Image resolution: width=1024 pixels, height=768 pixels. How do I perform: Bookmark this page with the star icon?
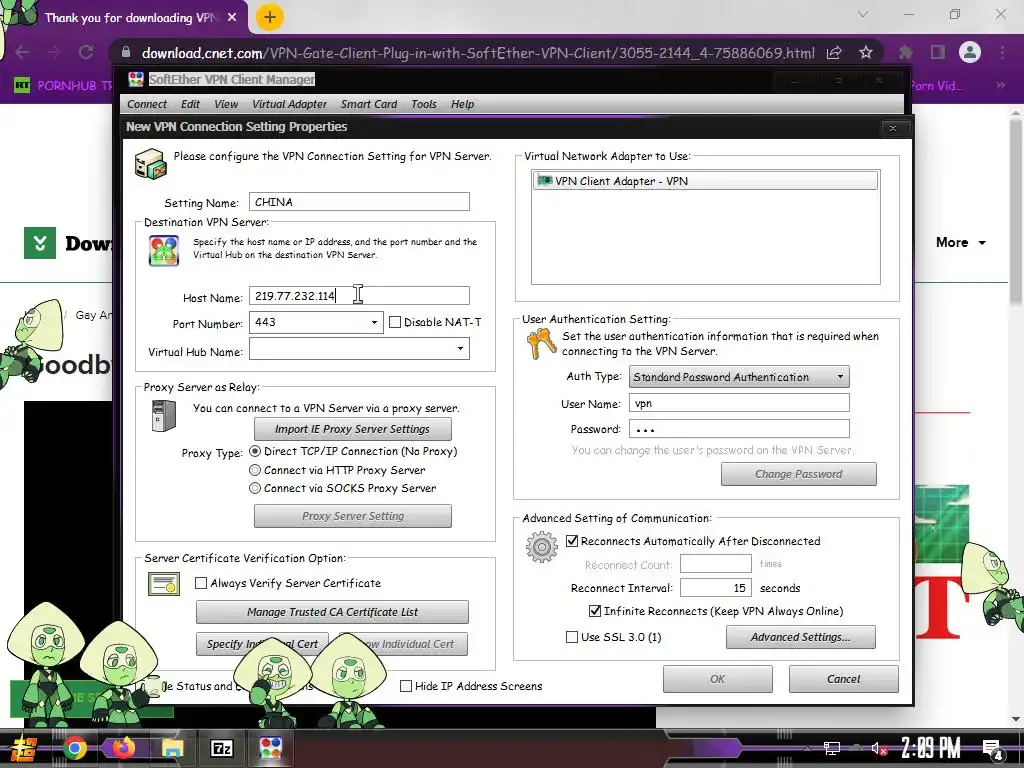pyautogui.click(x=866, y=52)
